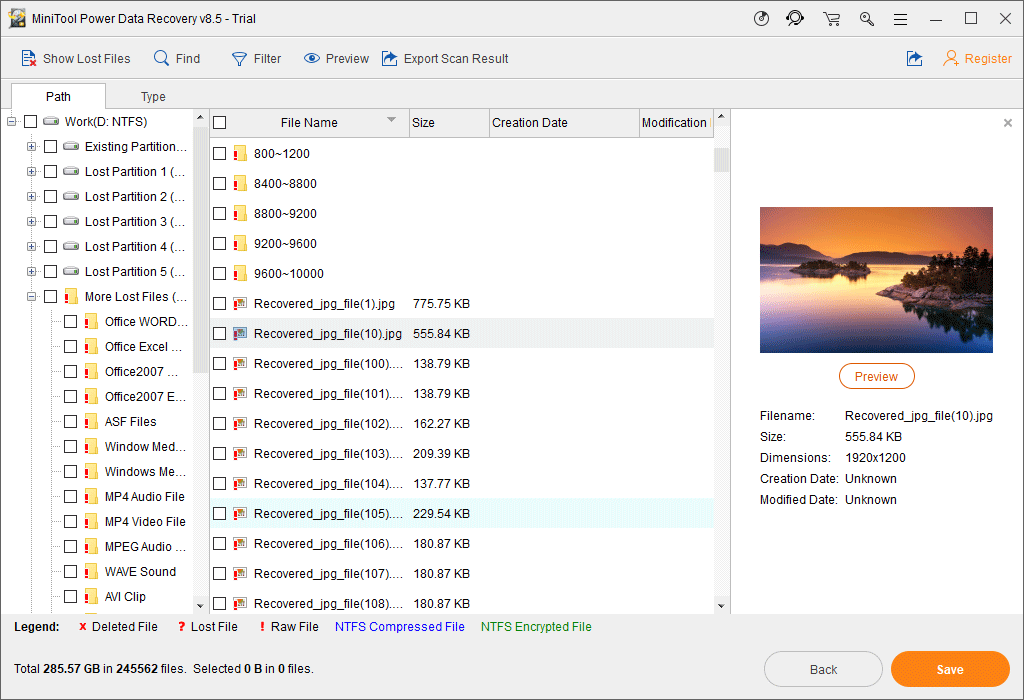1024x700 pixels.
Task: Click the share icon next to Register
Action: (914, 58)
